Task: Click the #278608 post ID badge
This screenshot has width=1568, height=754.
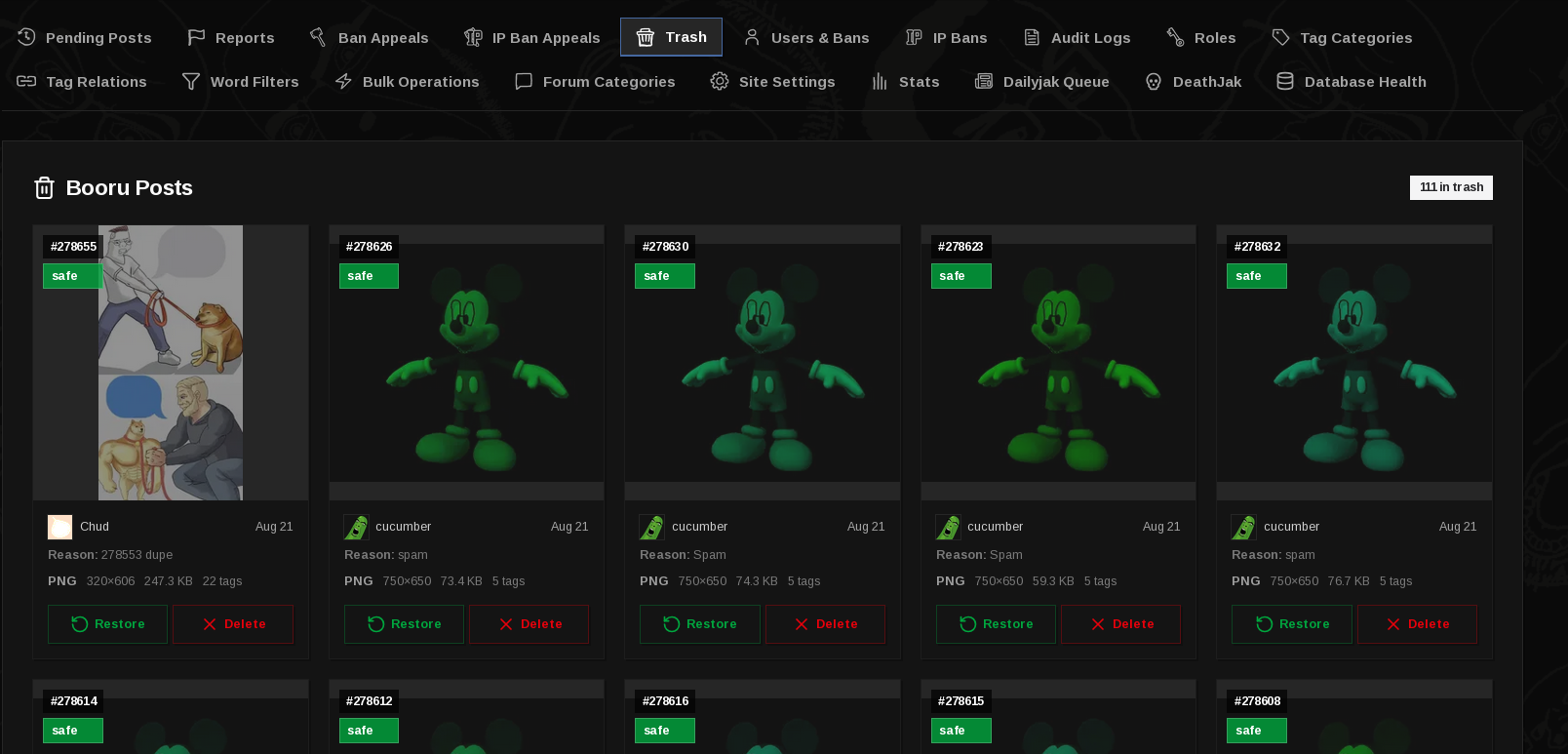Action: pyautogui.click(x=1257, y=701)
